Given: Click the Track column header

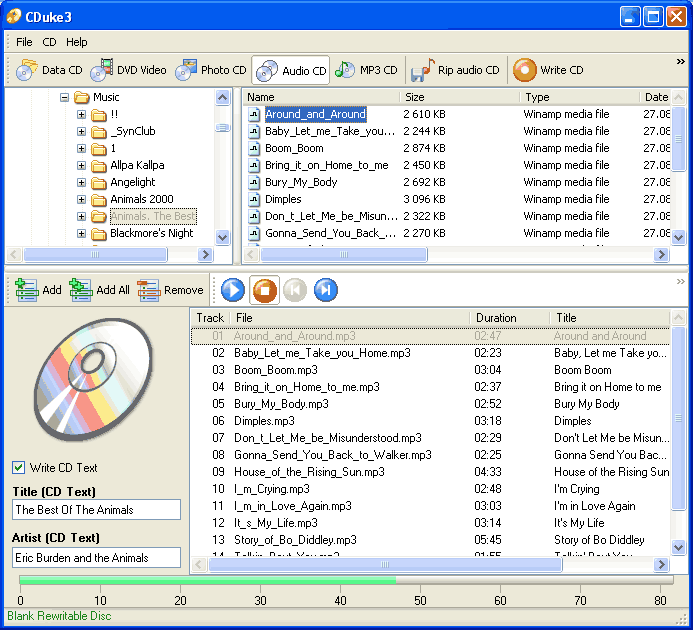Looking at the screenshot, I should click(x=210, y=318).
